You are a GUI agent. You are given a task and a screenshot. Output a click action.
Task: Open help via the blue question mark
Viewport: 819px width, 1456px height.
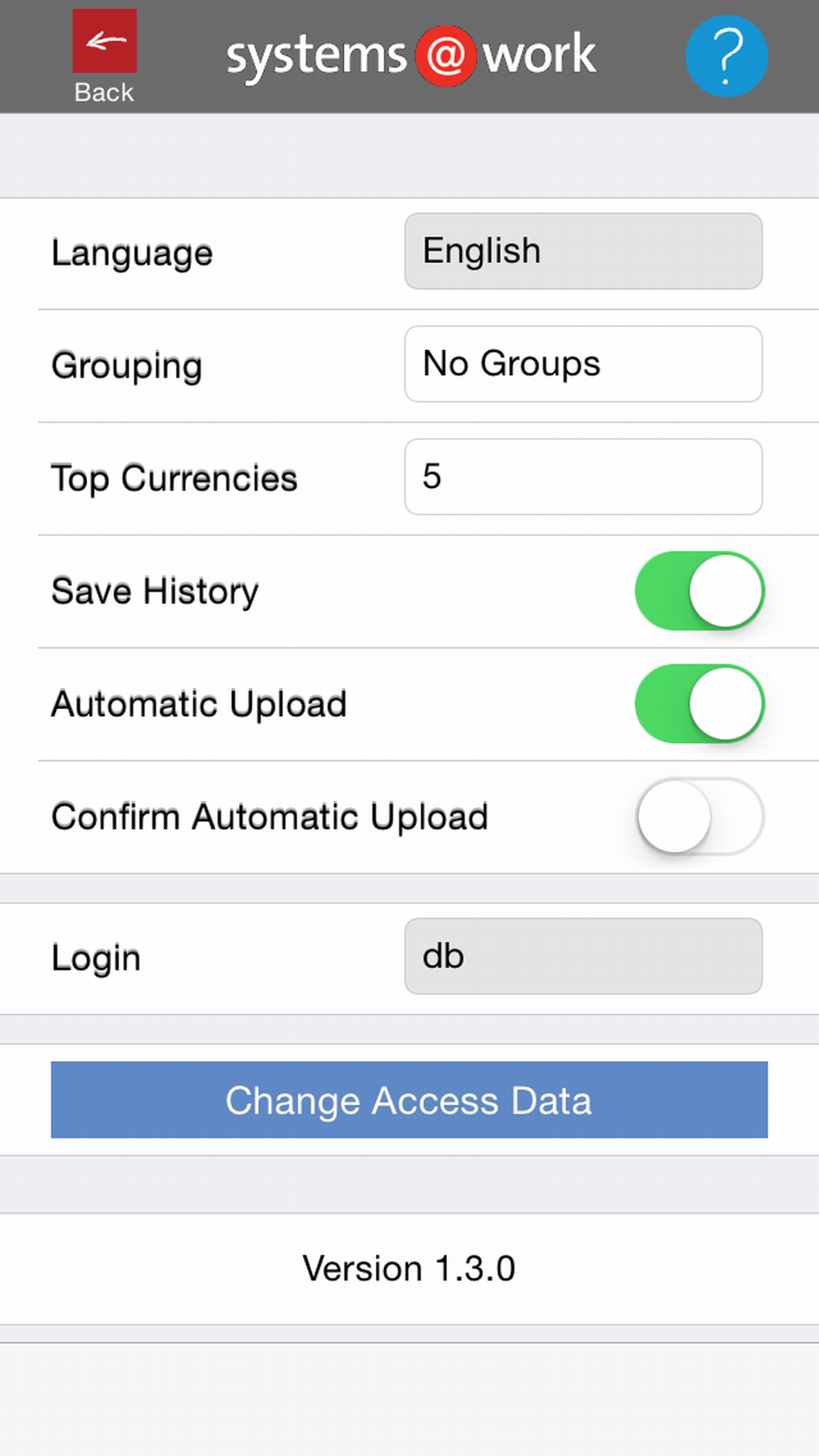coord(726,57)
